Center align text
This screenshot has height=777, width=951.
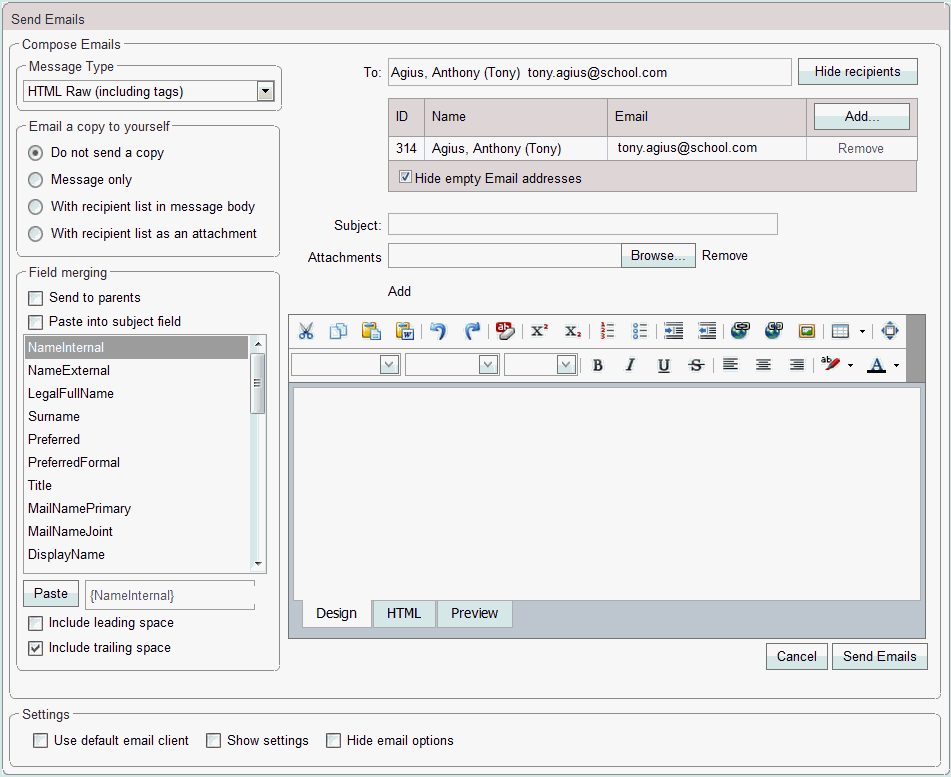click(x=763, y=365)
